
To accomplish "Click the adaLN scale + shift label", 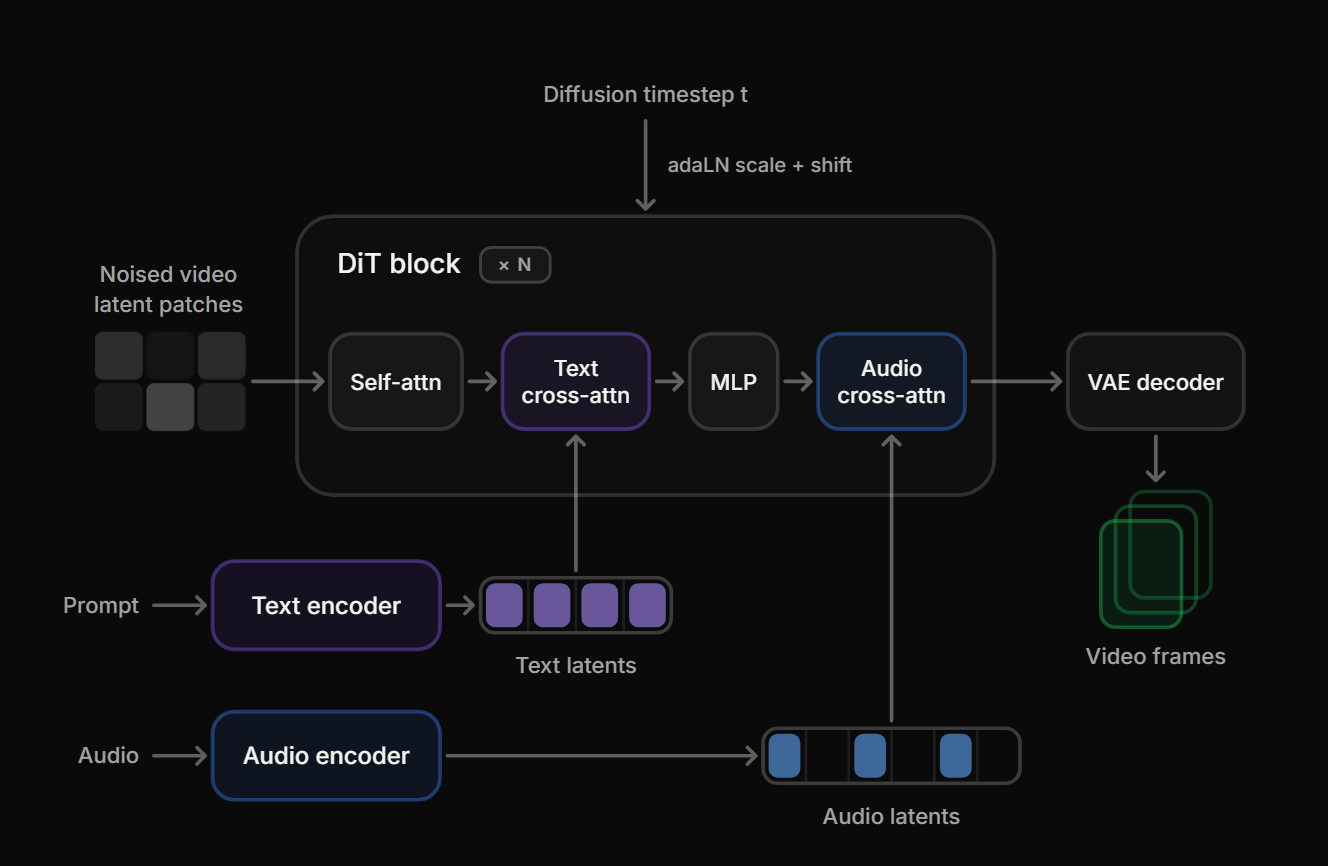I will pyautogui.click(x=760, y=165).
